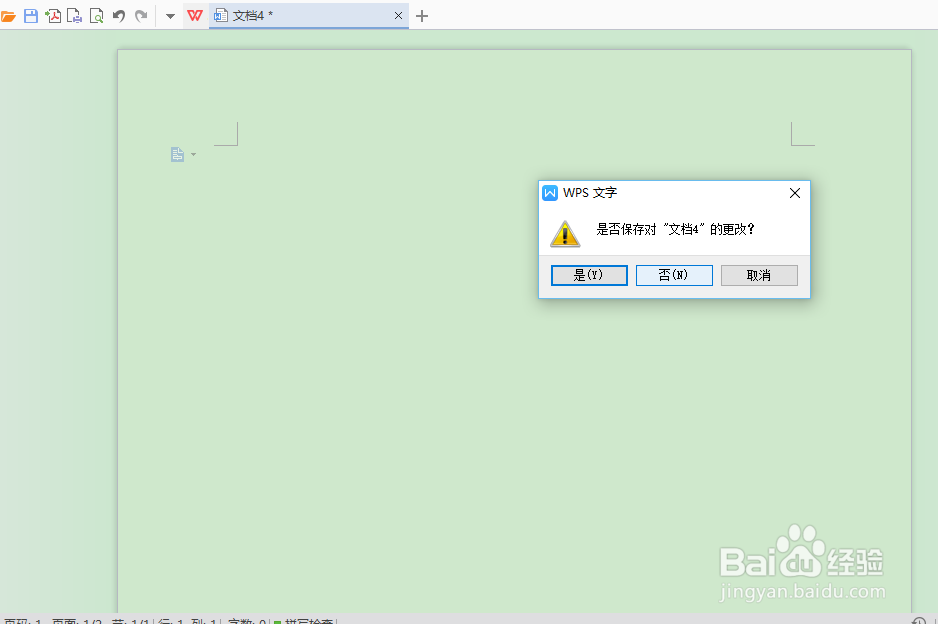
Task: Click 取消 to cancel closing
Action: (759, 275)
